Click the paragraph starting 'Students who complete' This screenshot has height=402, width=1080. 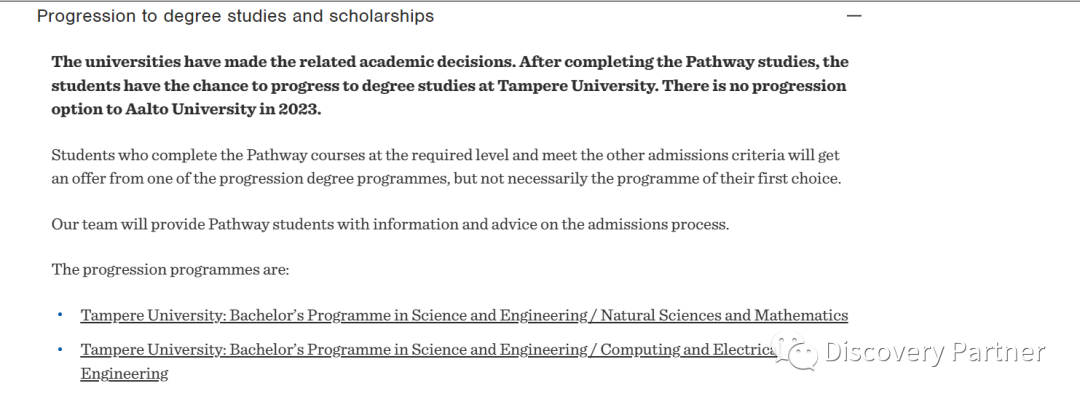446,167
